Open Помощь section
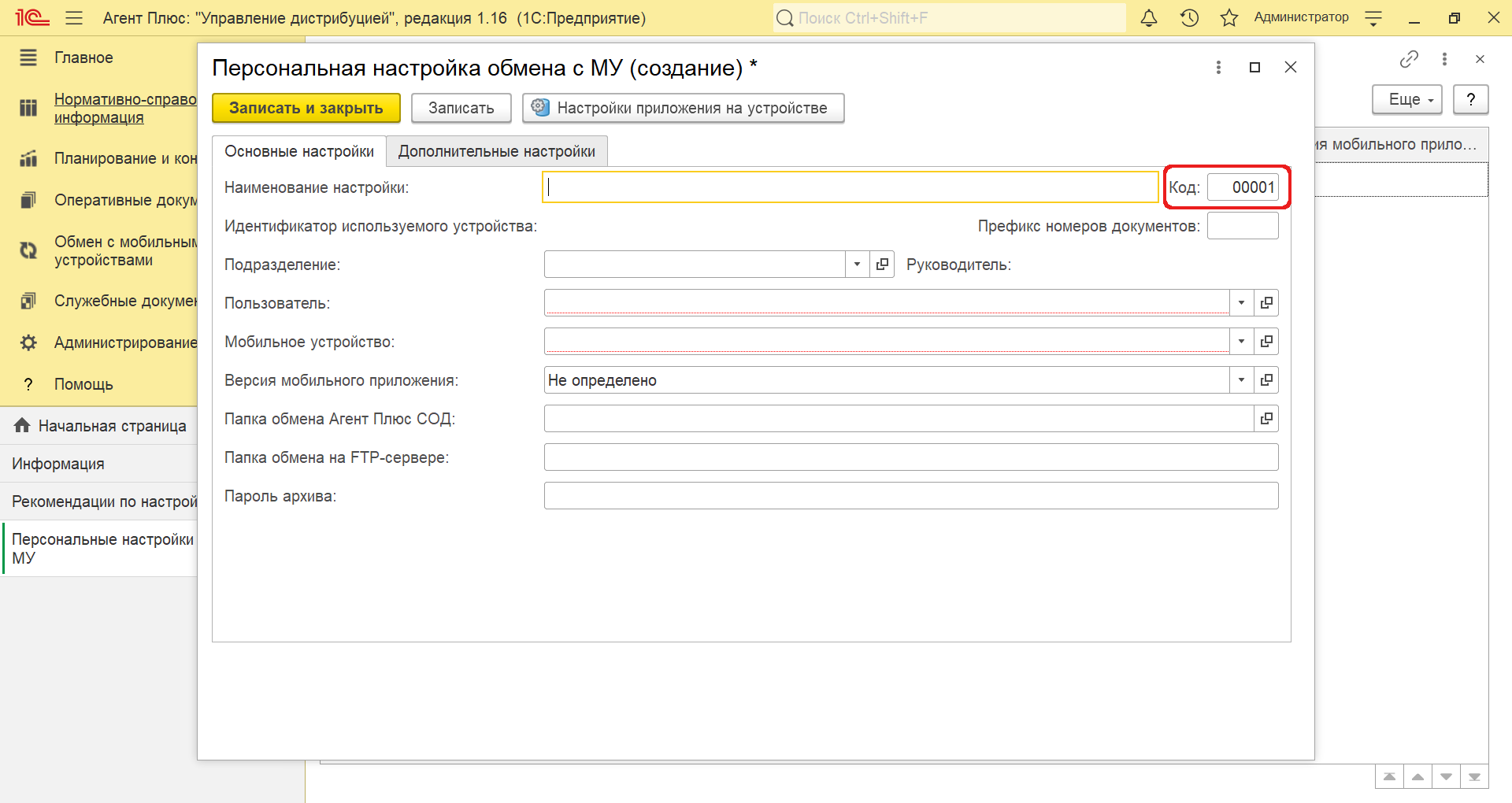Image resolution: width=1512 pixels, height=803 pixels. (83, 384)
